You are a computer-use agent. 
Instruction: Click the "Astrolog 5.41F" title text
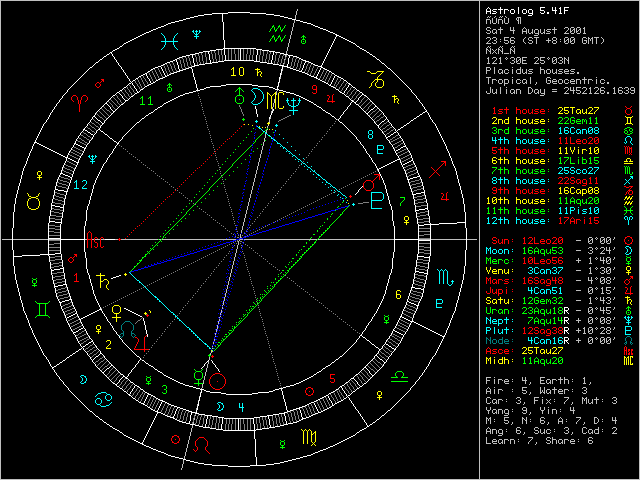pos(521,11)
